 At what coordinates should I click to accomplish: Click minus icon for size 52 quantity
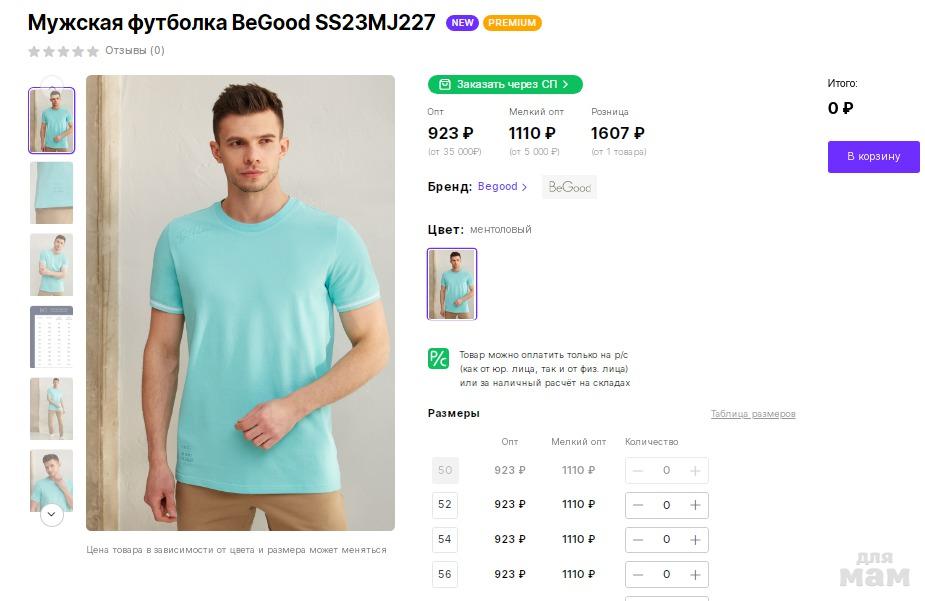[638, 505]
